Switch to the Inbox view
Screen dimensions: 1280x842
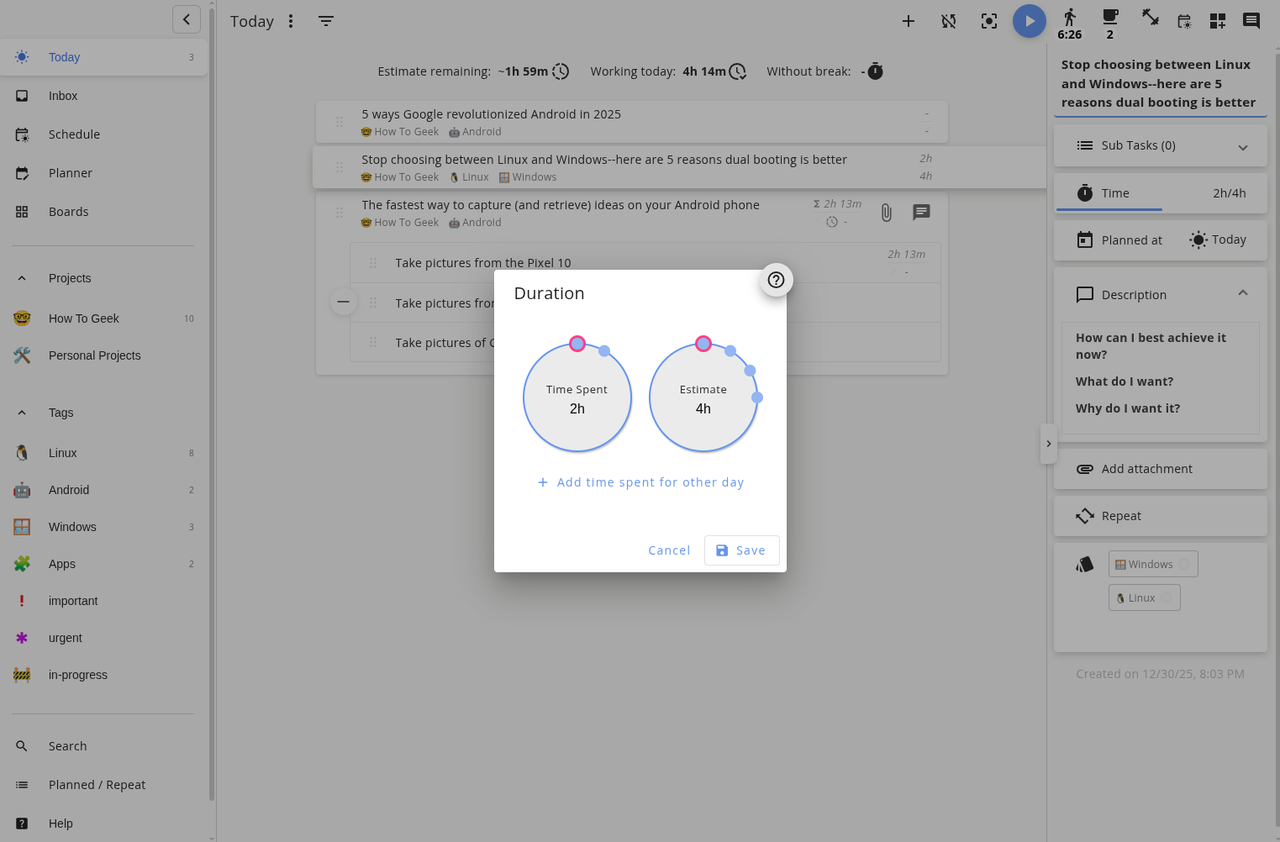(x=62, y=95)
